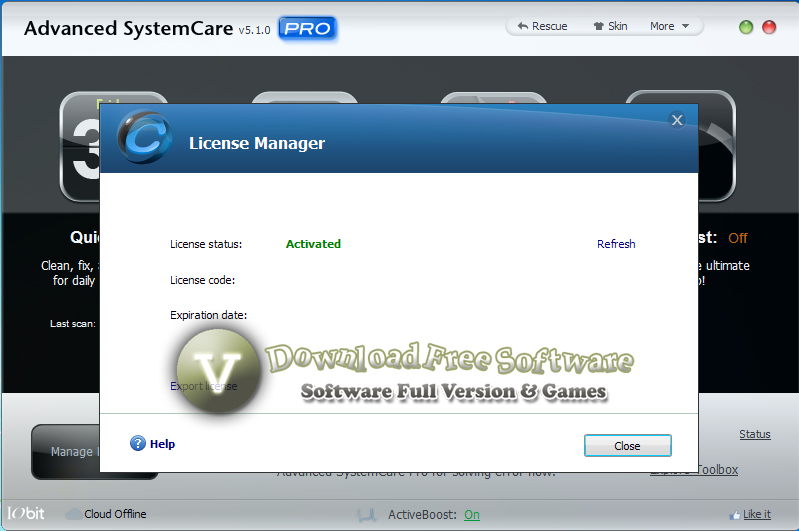The height and width of the screenshot is (531, 799).
Task: Open the Status link
Action: tap(755, 434)
